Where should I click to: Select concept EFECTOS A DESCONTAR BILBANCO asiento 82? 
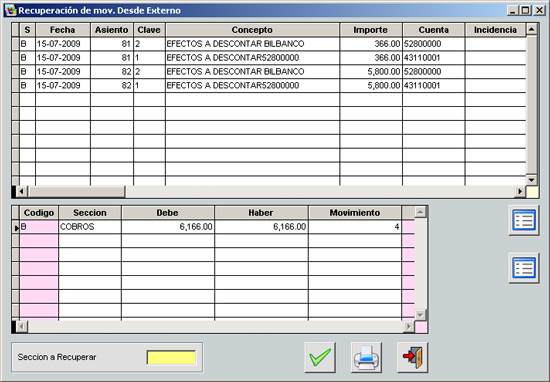tap(252, 72)
